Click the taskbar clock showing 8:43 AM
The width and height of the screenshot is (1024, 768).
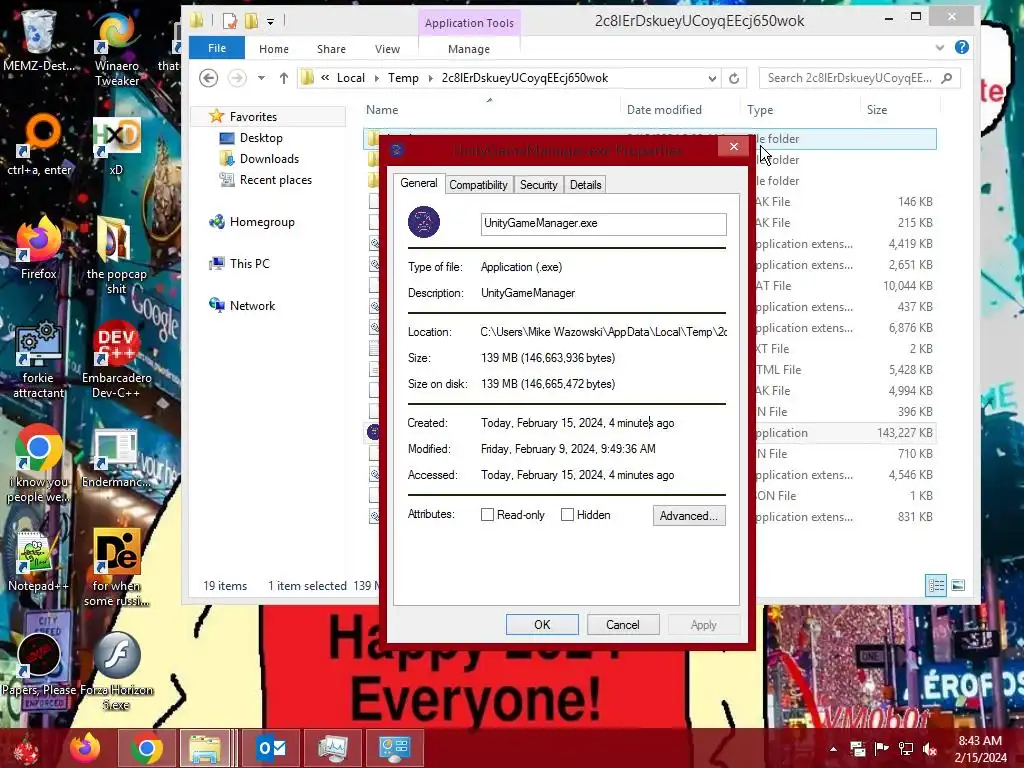coord(980,749)
